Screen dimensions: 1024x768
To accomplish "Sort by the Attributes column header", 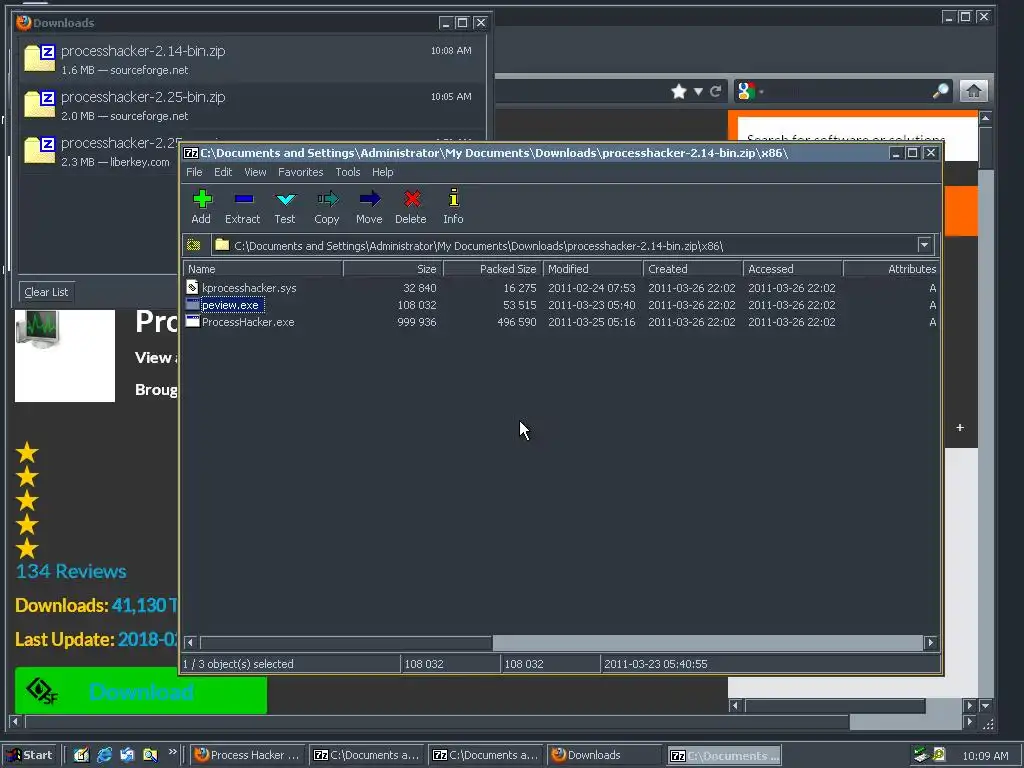I will click(x=891, y=268).
